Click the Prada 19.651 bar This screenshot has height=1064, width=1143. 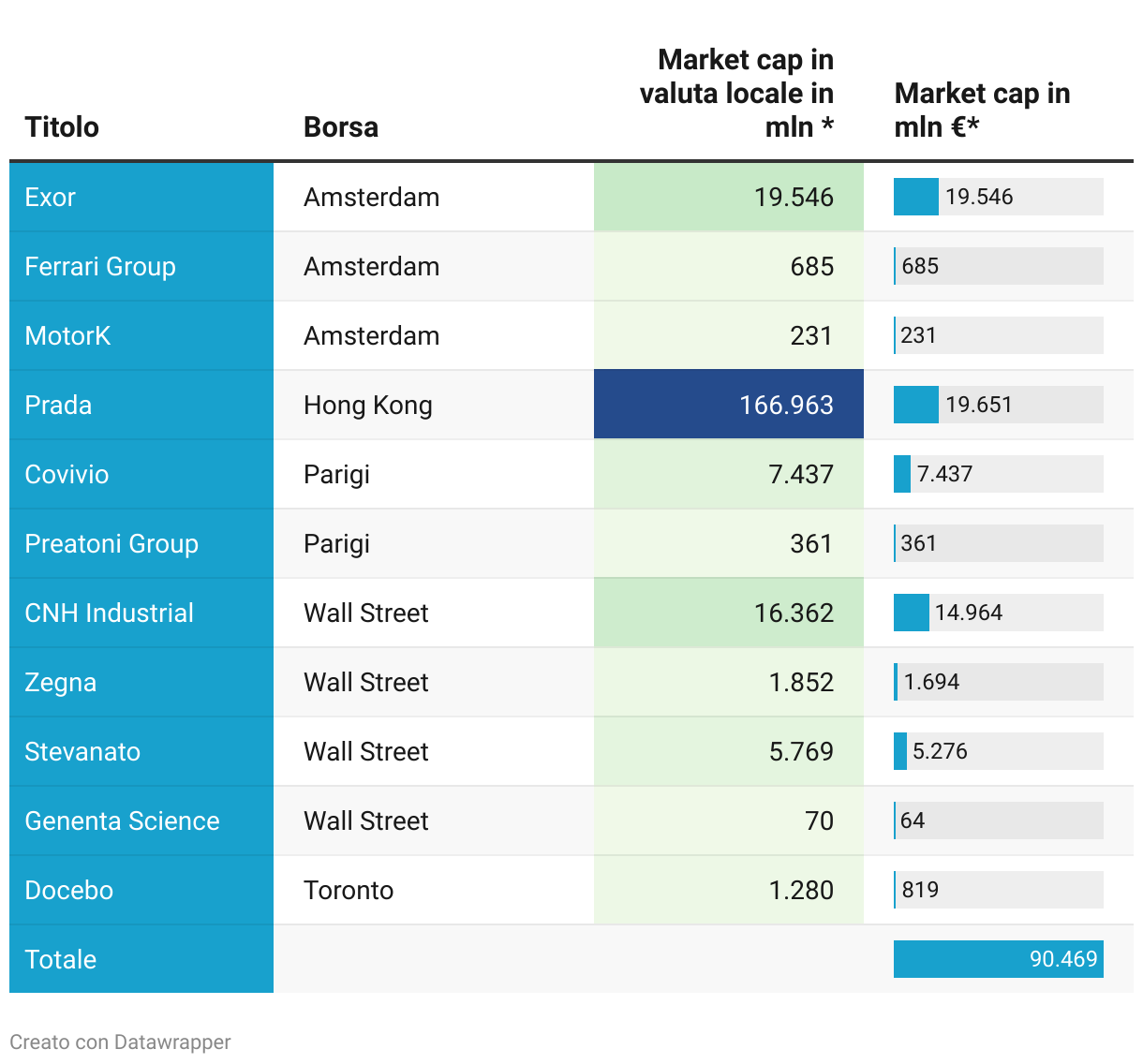tap(998, 405)
